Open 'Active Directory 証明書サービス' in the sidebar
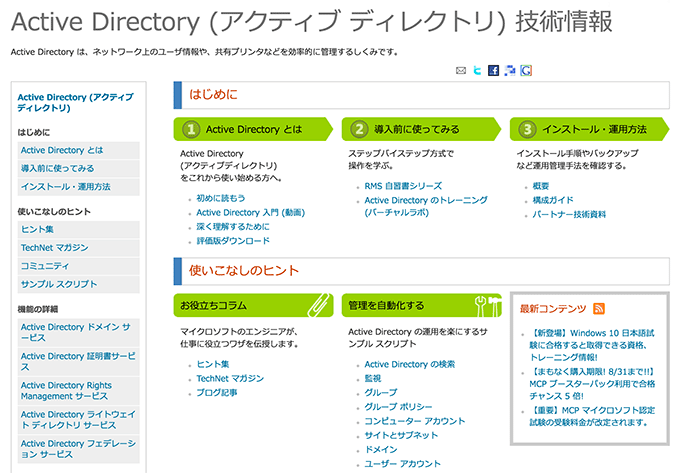The height and width of the screenshot is (473, 680). pyautogui.click(x=79, y=361)
